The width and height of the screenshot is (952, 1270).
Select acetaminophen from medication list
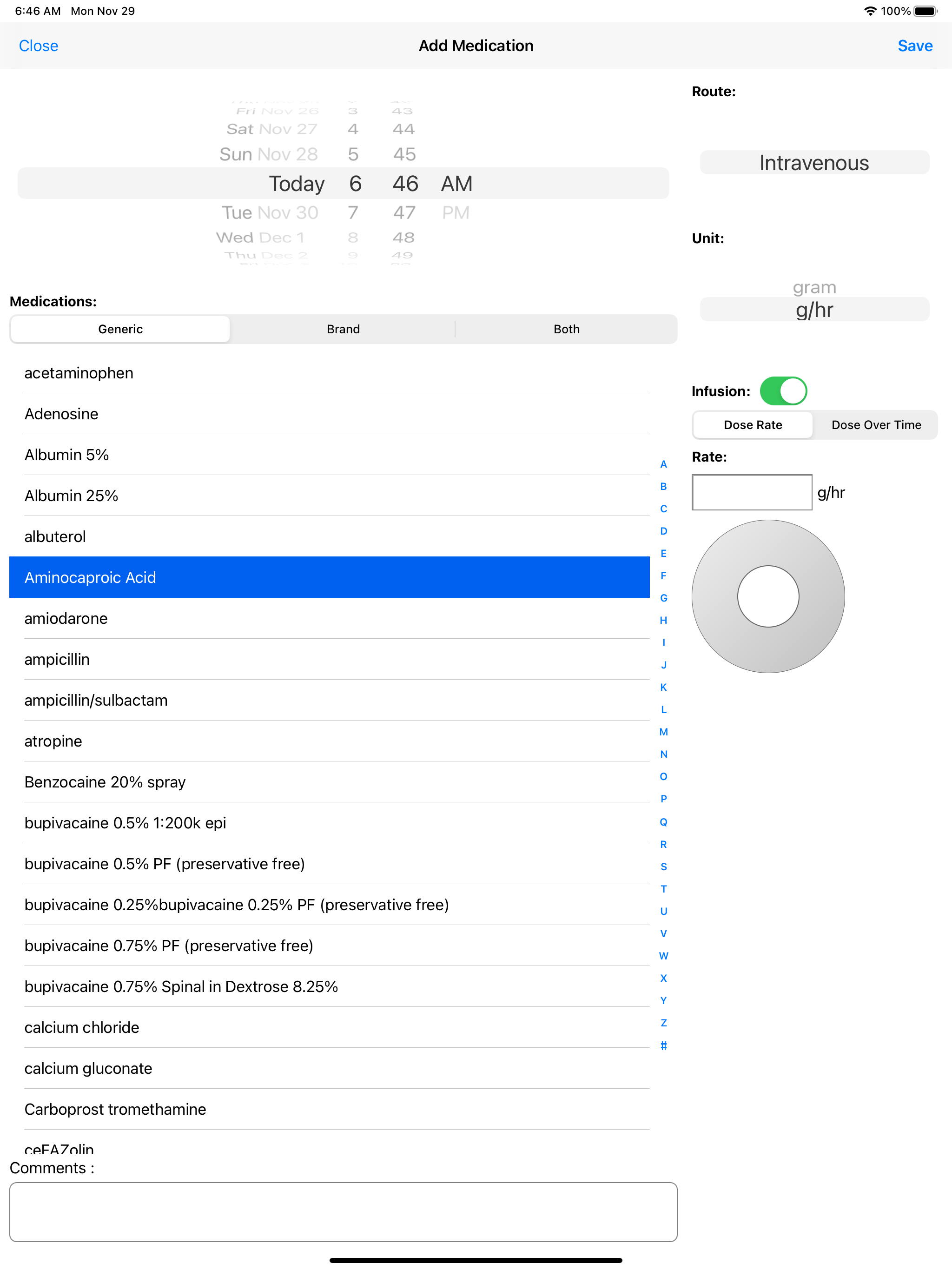tap(330, 373)
